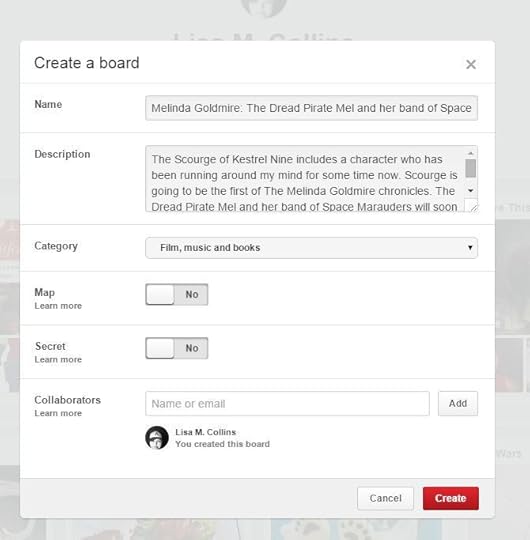Toggle the Map switch
The width and height of the screenshot is (530, 540).
pos(176,294)
